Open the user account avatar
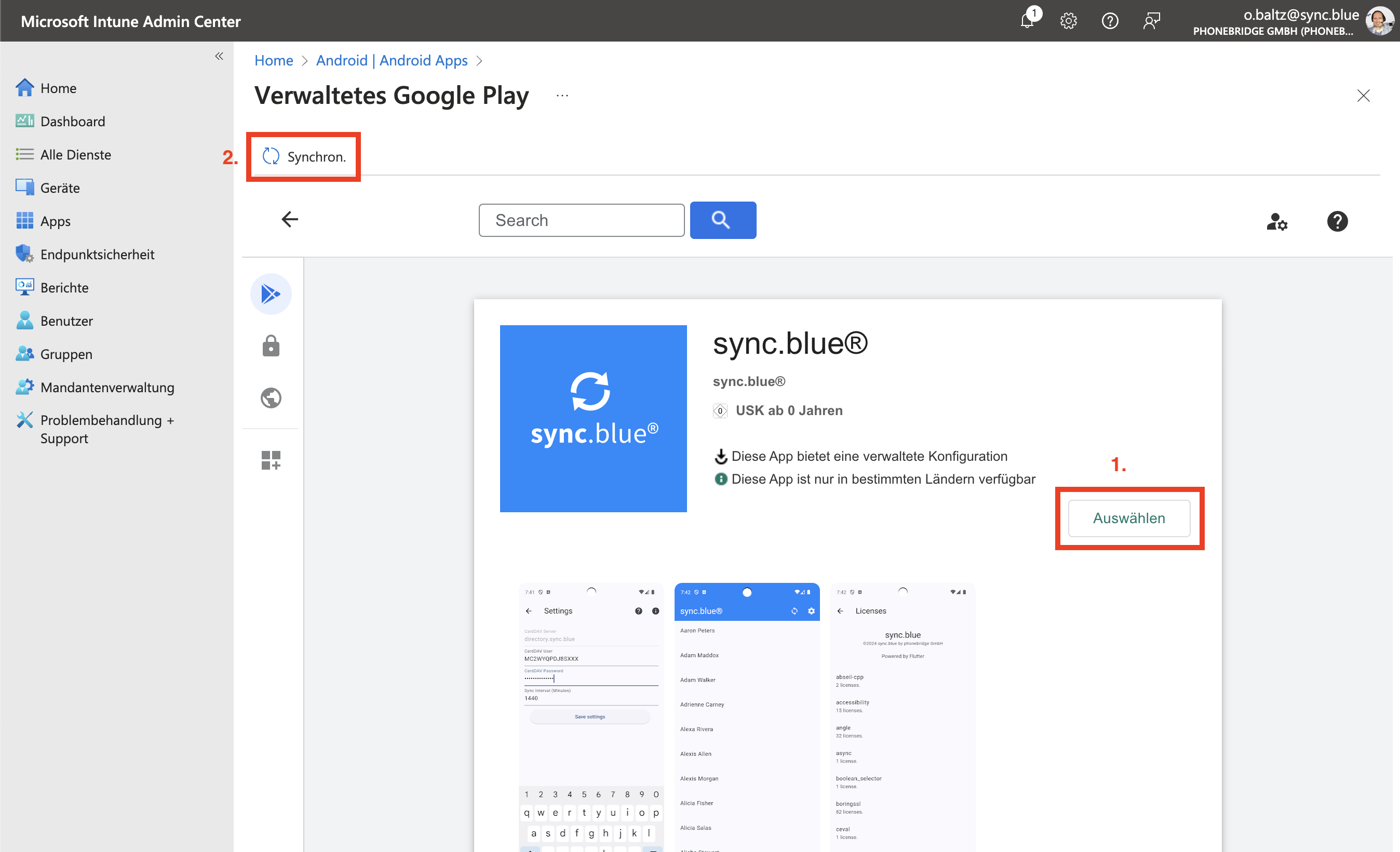This screenshot has width=1400, height=852. coord(1379,21)
